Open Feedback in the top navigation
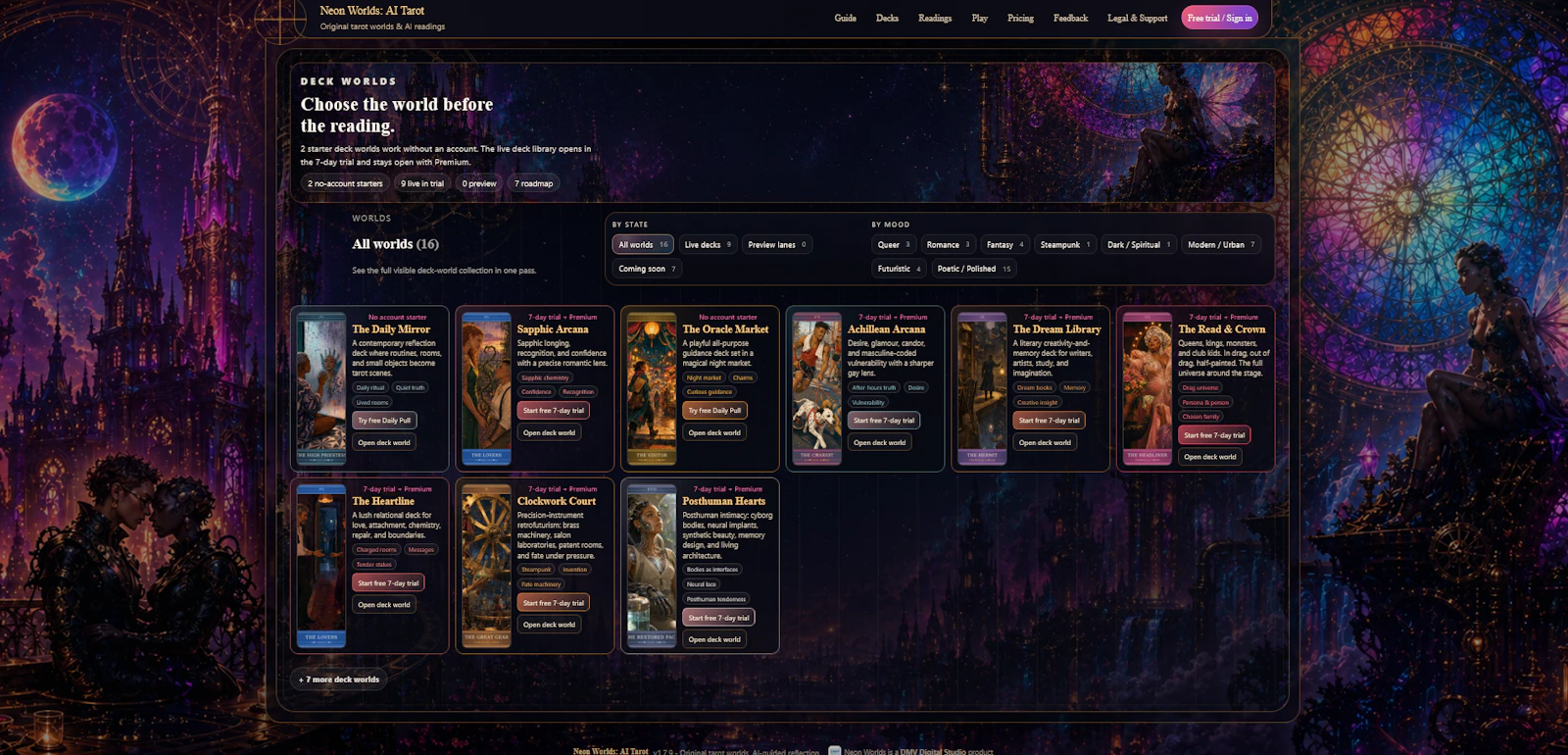Viewport: 1568px width, 755px height. [1070, 18]
